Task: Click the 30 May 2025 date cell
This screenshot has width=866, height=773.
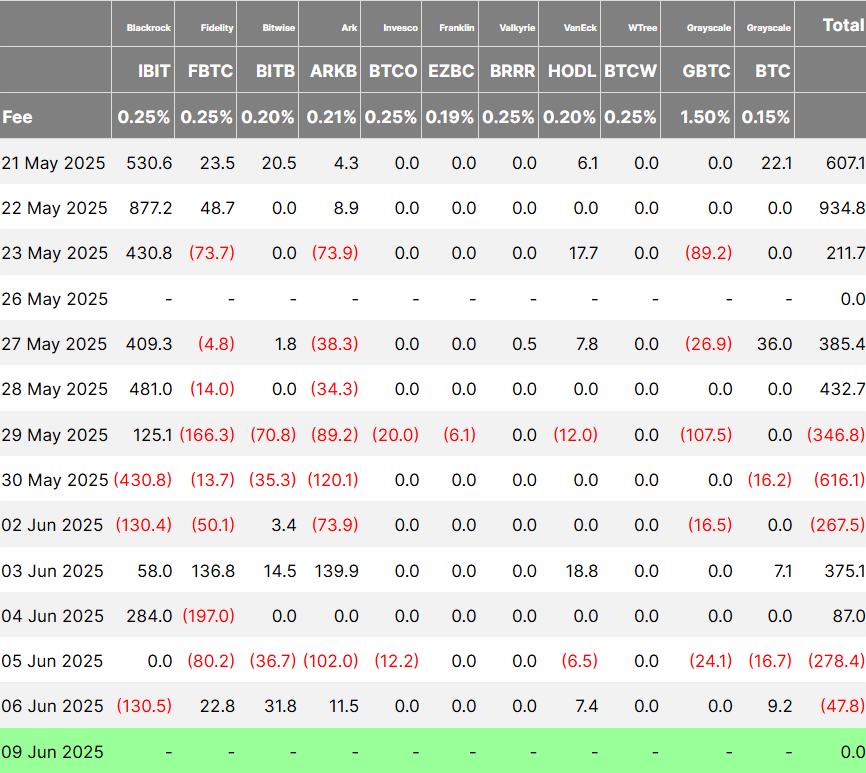Action: tap(54, 480)
